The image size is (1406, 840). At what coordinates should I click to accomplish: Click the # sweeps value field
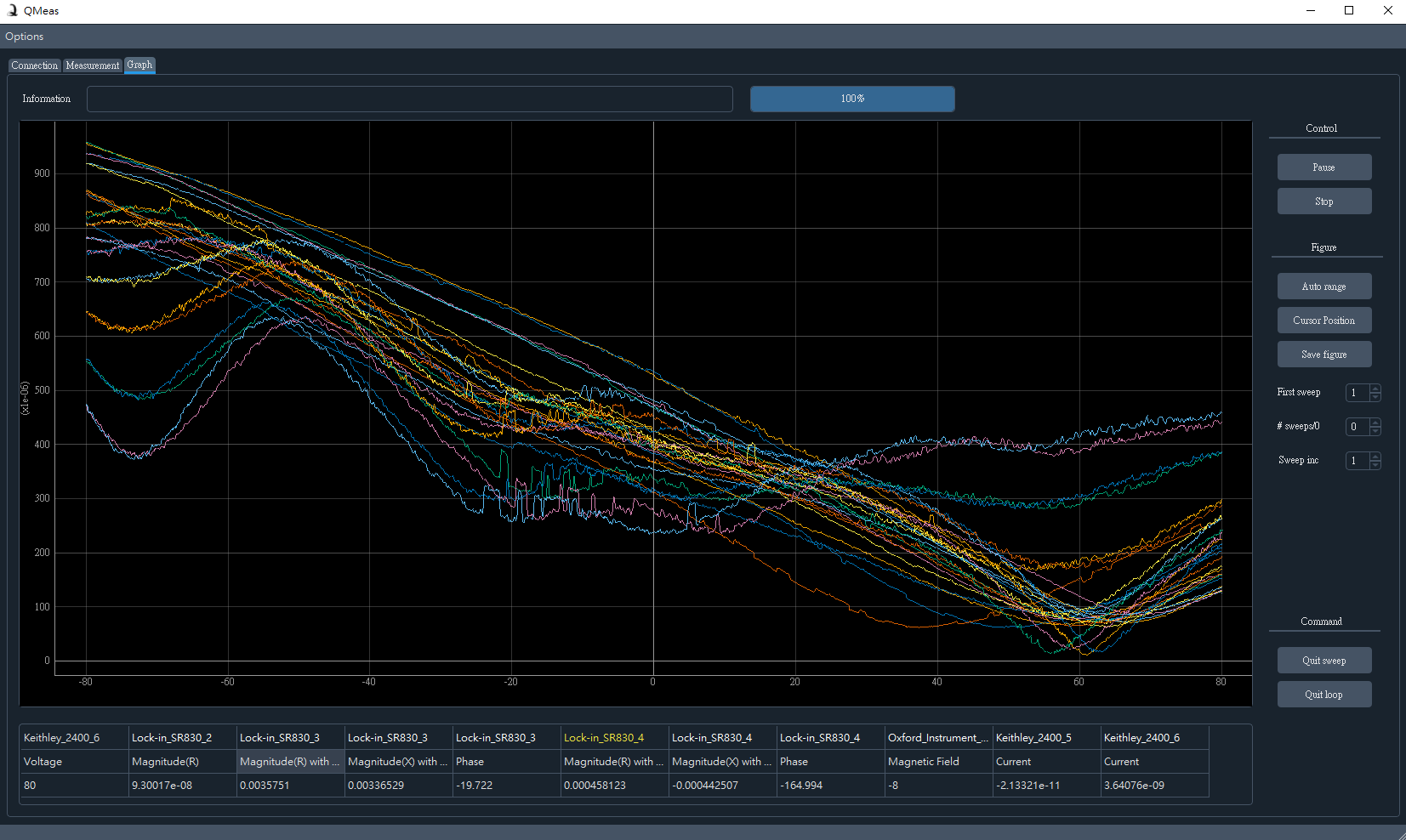[1358, 427]
